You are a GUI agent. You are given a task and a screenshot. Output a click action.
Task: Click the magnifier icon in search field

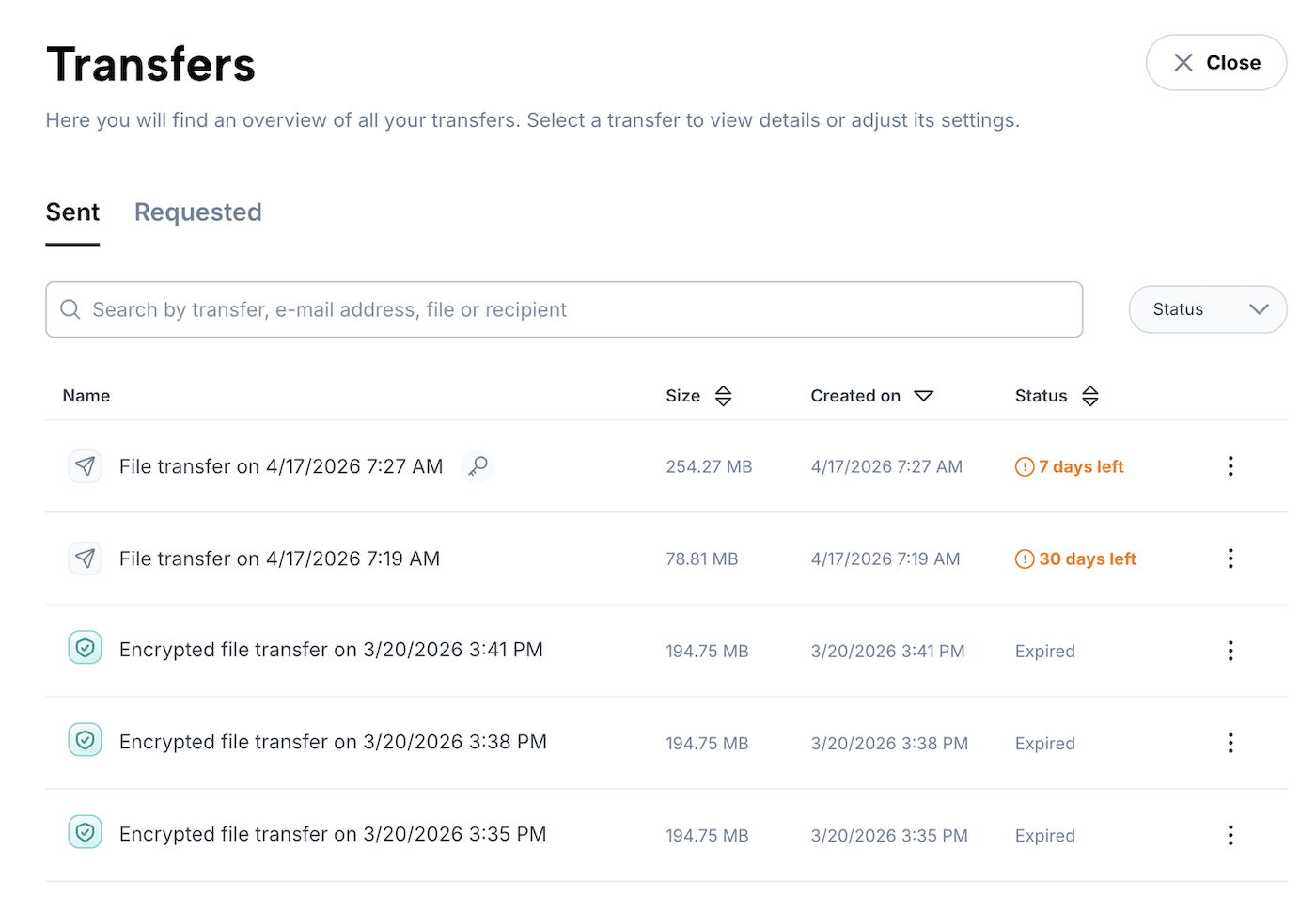[70, 309]
